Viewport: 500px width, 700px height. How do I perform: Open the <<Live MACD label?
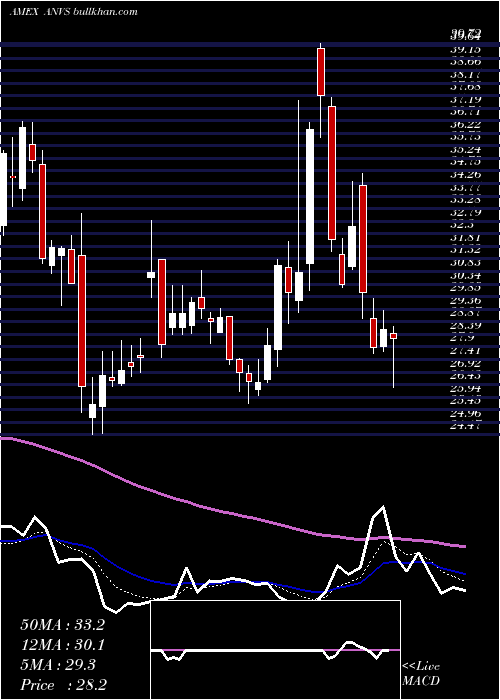pyautogui.click(x=421, y=674)
